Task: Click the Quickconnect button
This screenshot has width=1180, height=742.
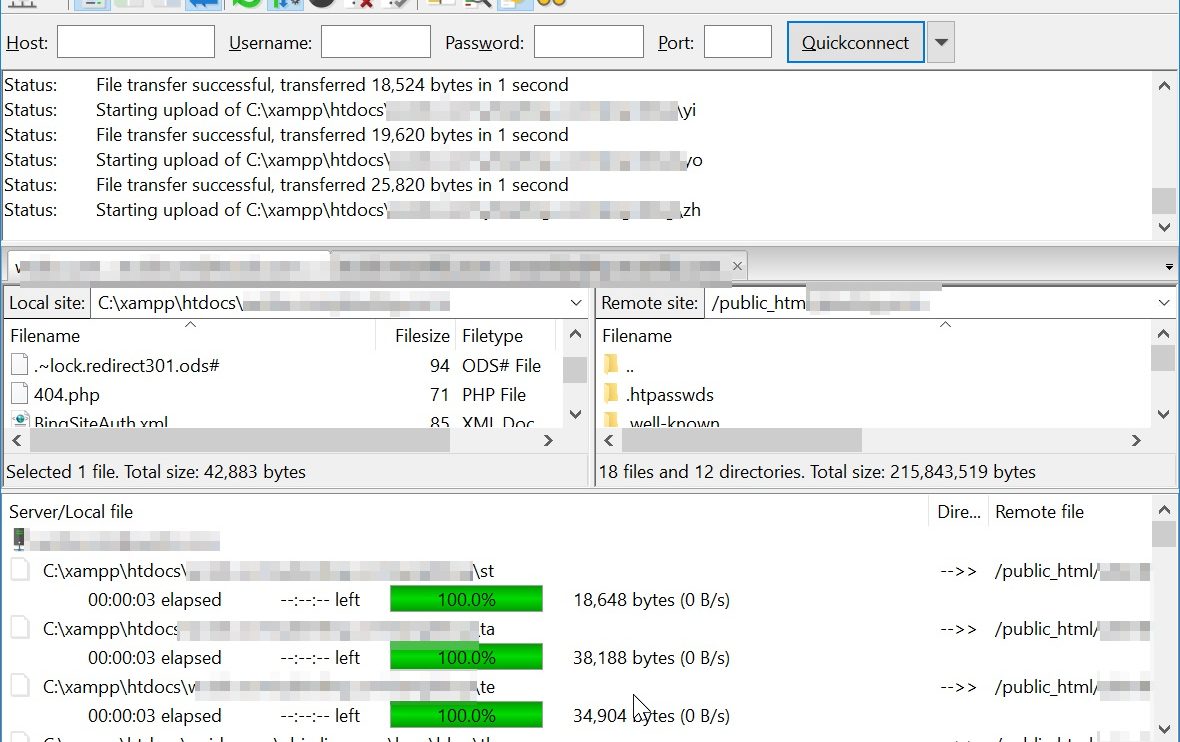Action: pos(855,43)
